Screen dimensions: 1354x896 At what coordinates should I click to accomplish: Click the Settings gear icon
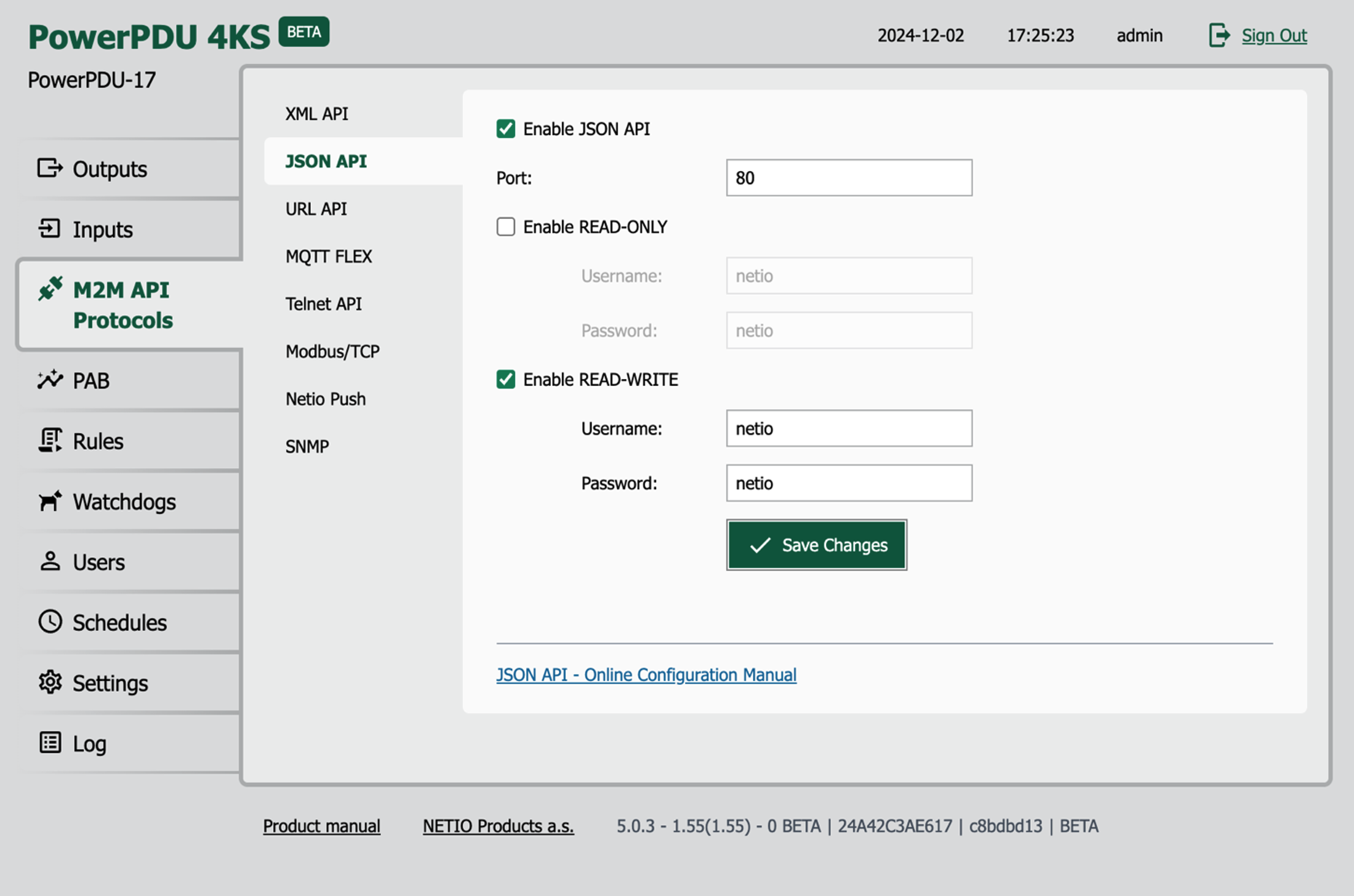50,682
